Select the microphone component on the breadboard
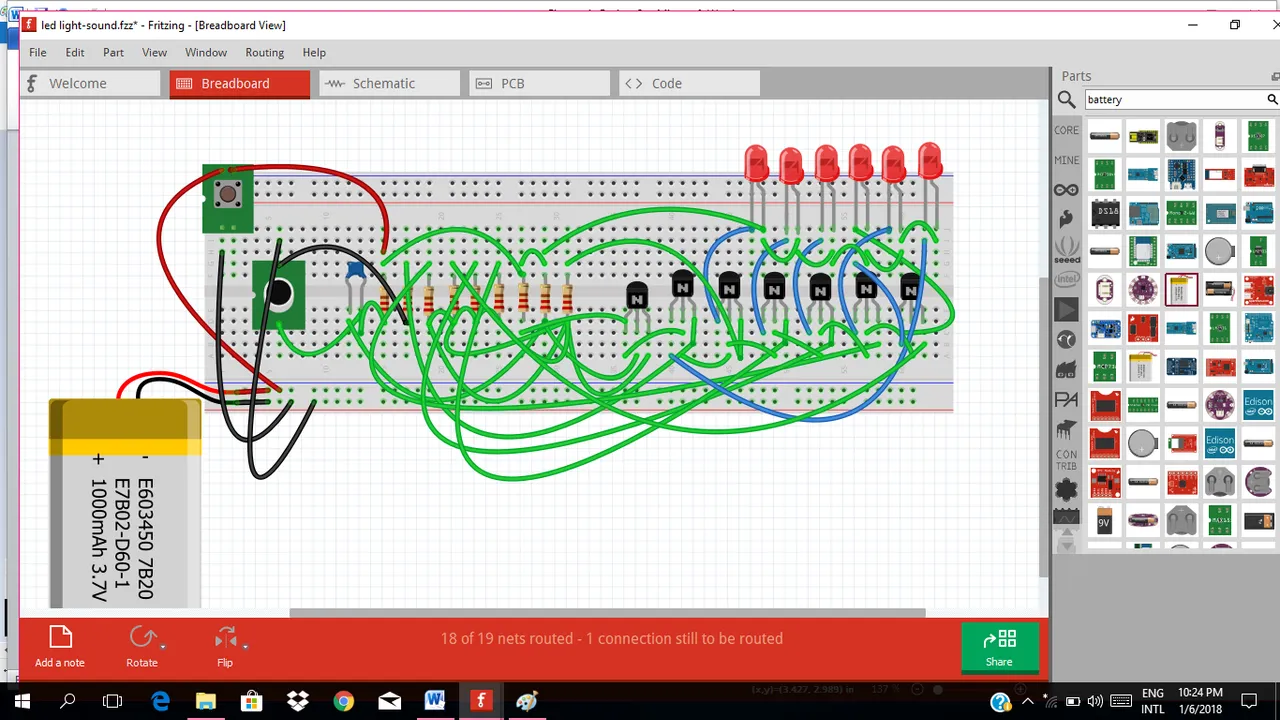The image size is (1280, 720). (x=278, y=294)
